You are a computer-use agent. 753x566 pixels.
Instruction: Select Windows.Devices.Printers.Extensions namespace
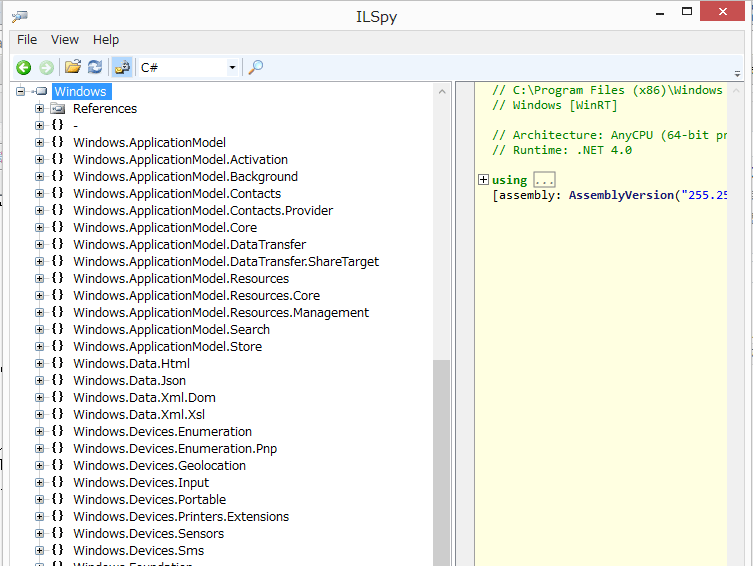181,517
